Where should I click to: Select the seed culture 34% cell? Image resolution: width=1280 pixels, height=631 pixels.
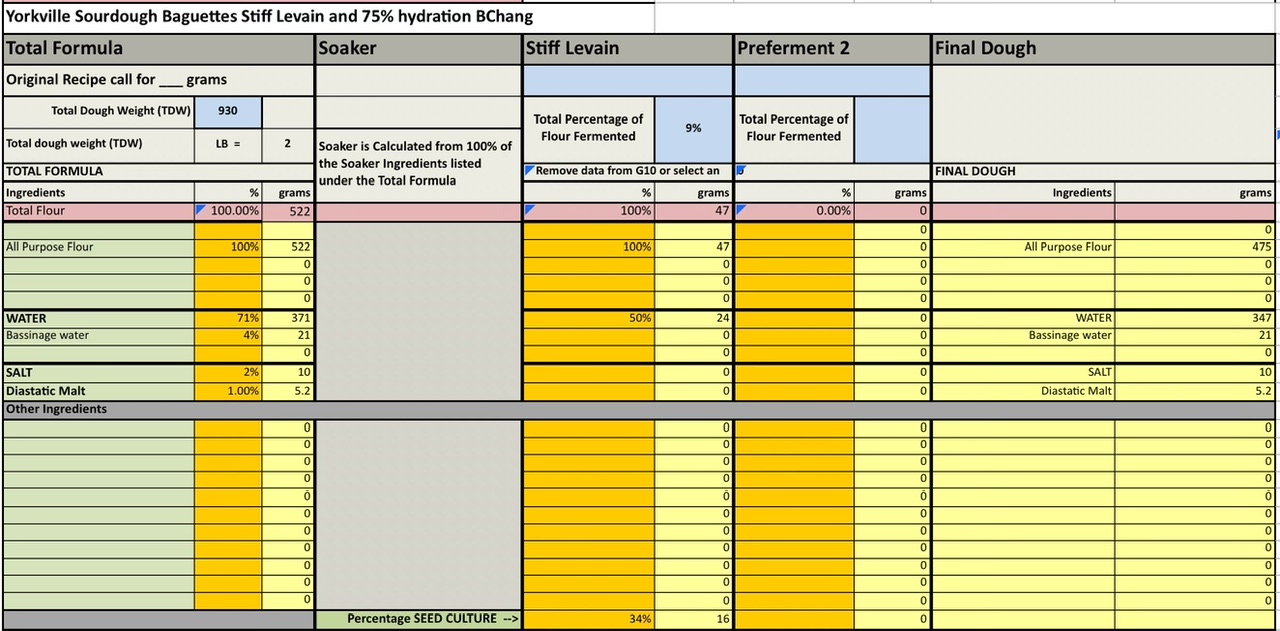click(589, 619)
